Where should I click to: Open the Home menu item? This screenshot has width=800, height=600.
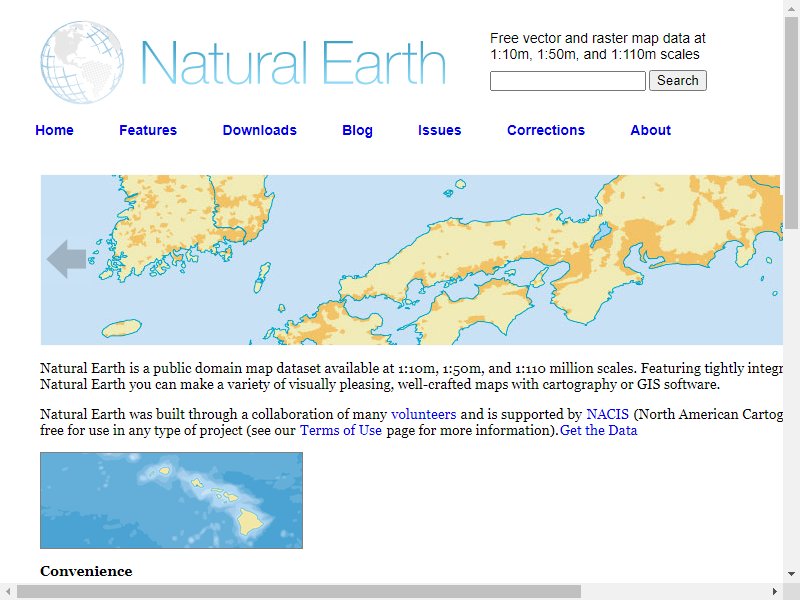tap(55, 130)
